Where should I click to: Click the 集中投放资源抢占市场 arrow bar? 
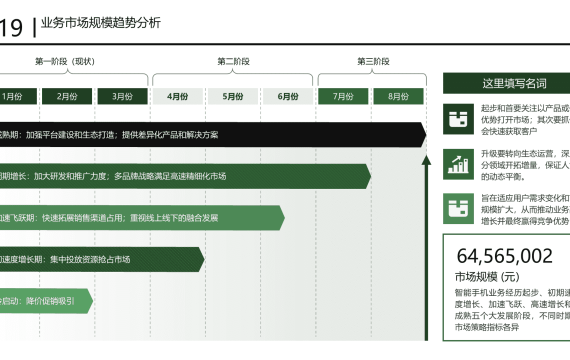pyautogui.click(x=102, y=259)
